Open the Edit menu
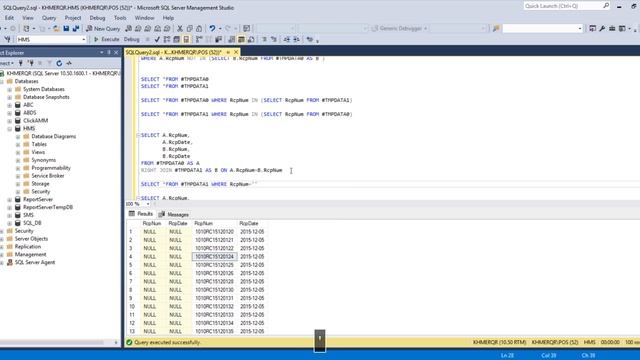The image size is (640, 360). pyautogui.click(x=9, y=18)
